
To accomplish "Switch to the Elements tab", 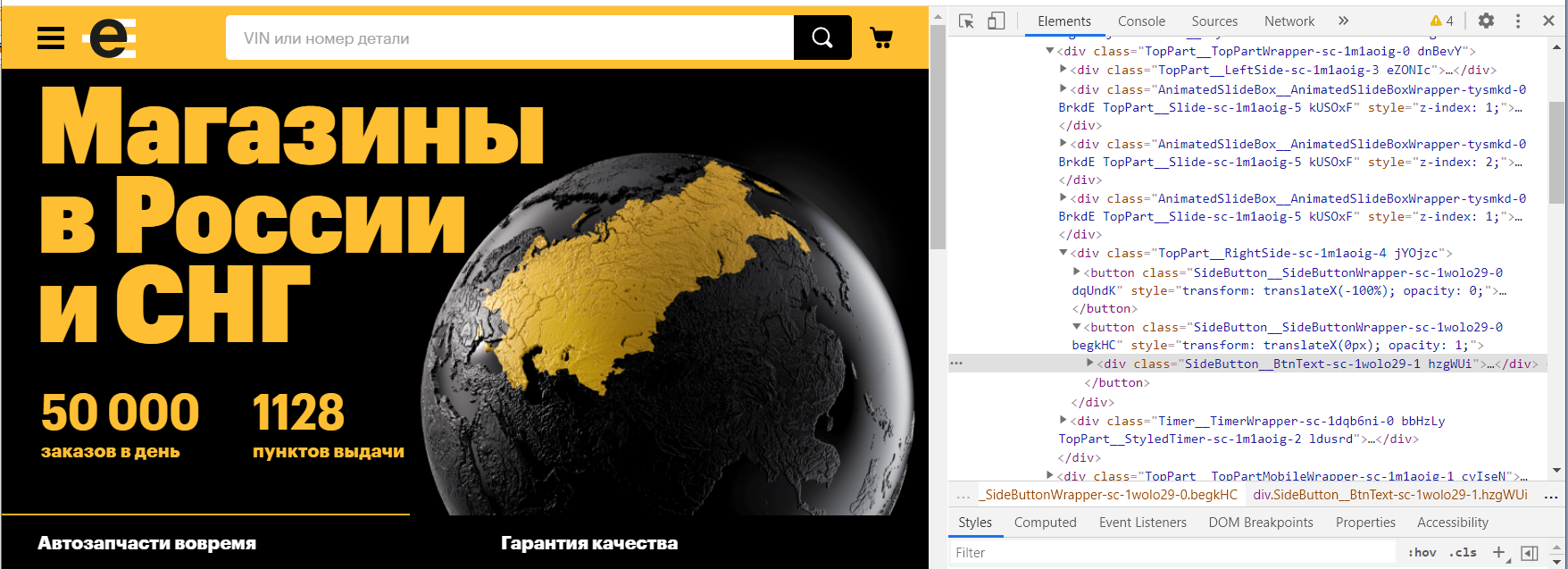I will 1064,21.
